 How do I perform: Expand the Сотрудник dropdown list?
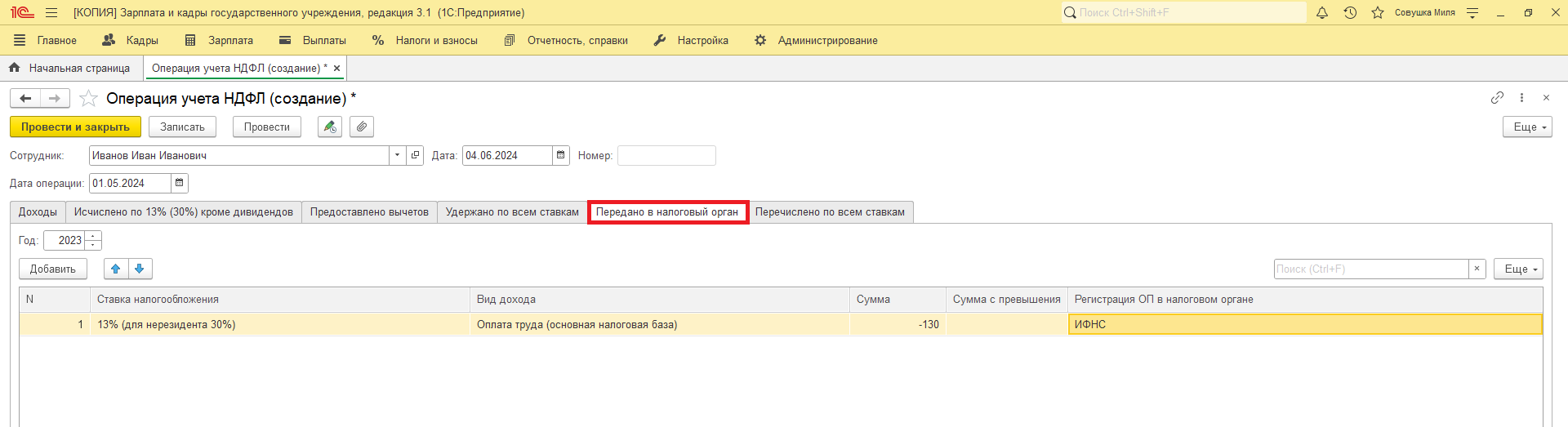pos(398,156)
